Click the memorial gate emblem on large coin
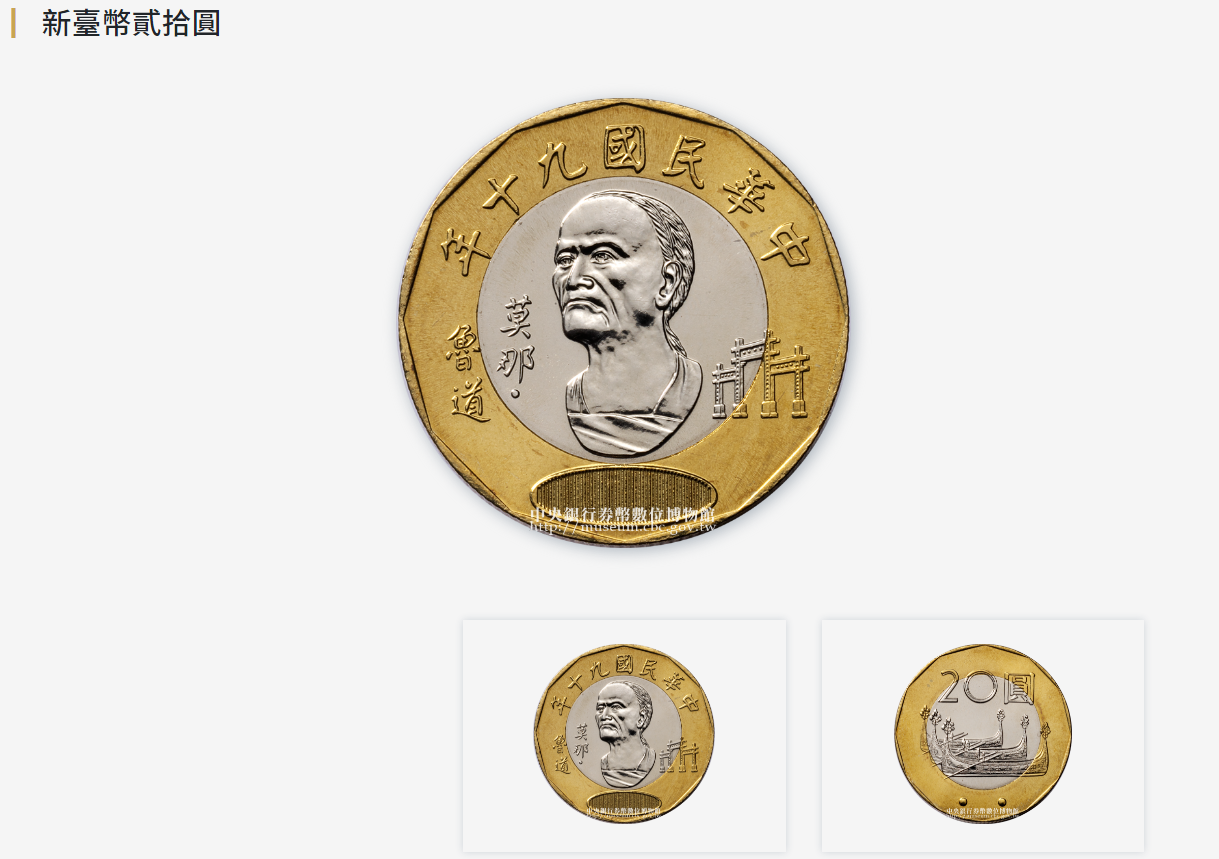This screenshot has height=859, width=1219. 761,377
